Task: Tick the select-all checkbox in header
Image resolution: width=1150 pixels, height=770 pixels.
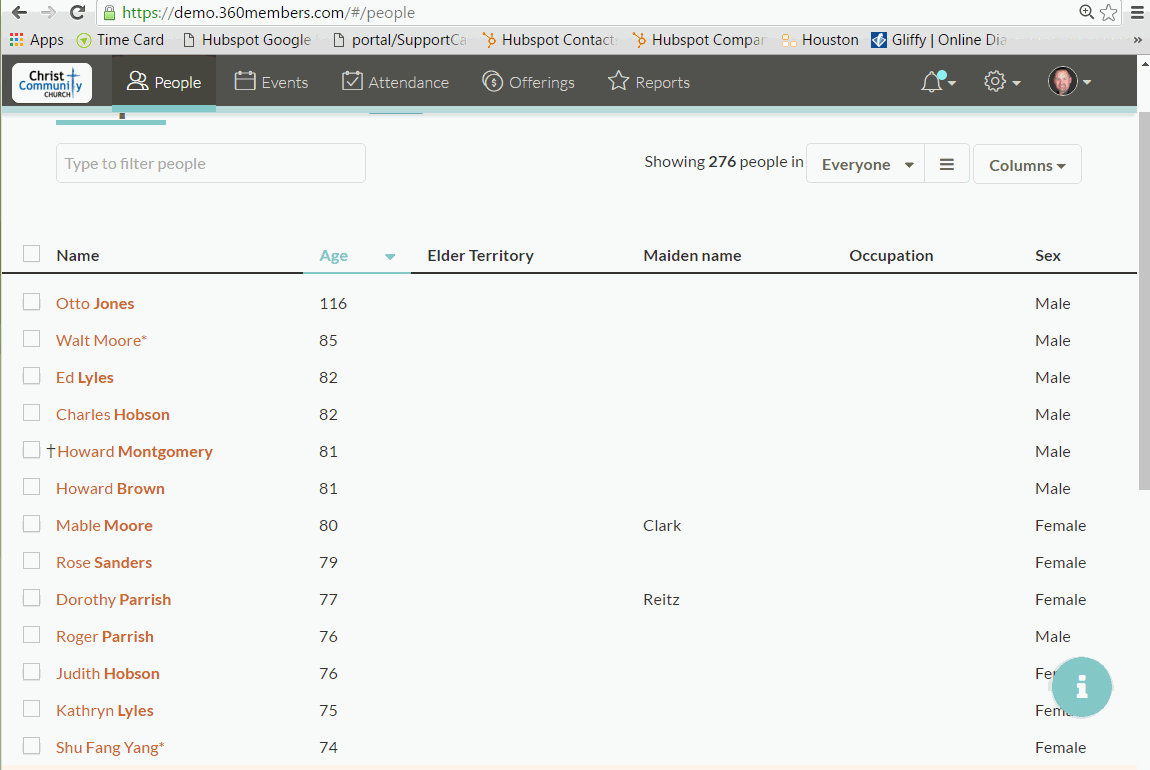Action: coord(32,254)
